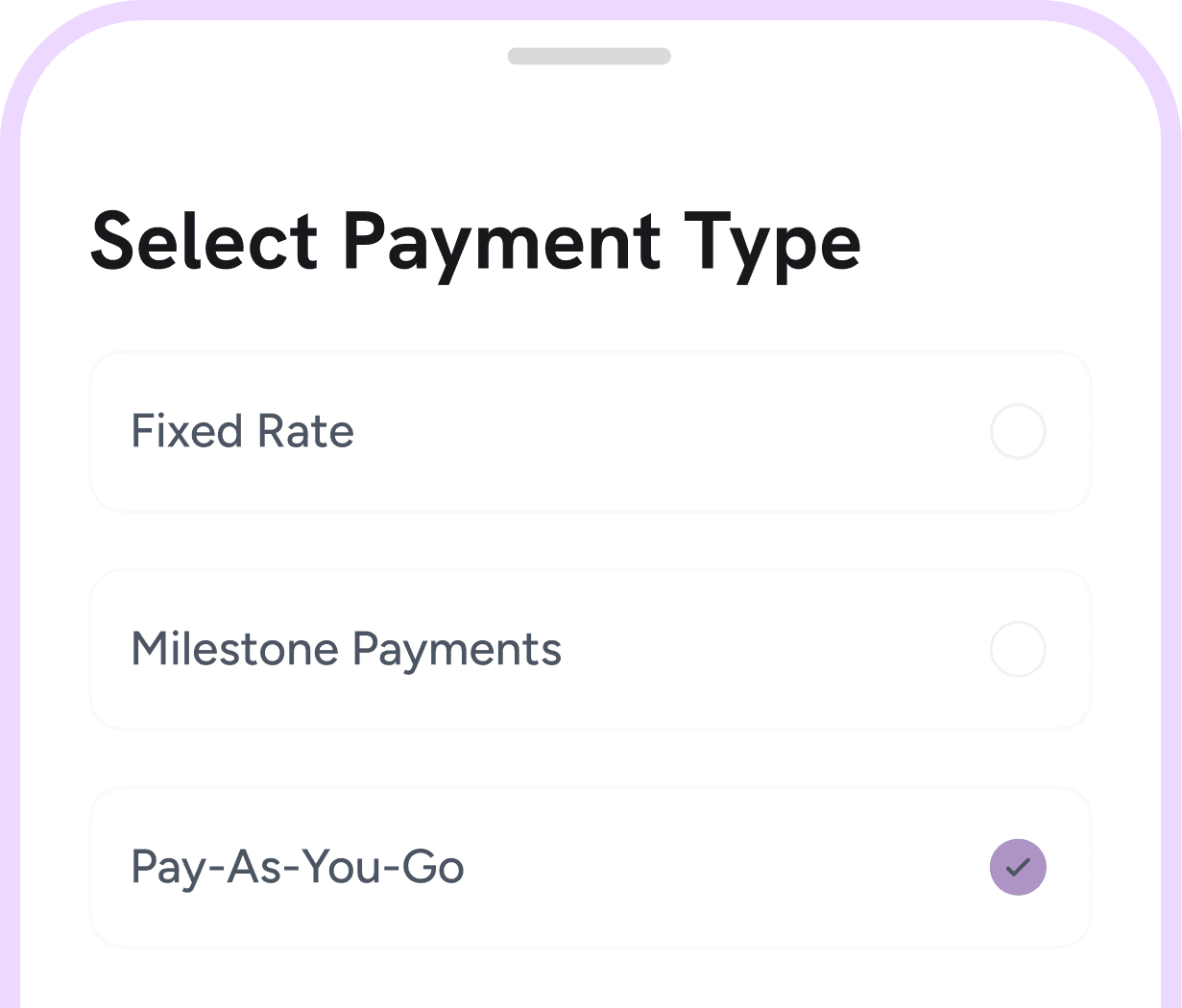This screenshot has height=1008, width=1182.
Task: Tap the grab handle at the sheet top
Action: coord(589,57)
